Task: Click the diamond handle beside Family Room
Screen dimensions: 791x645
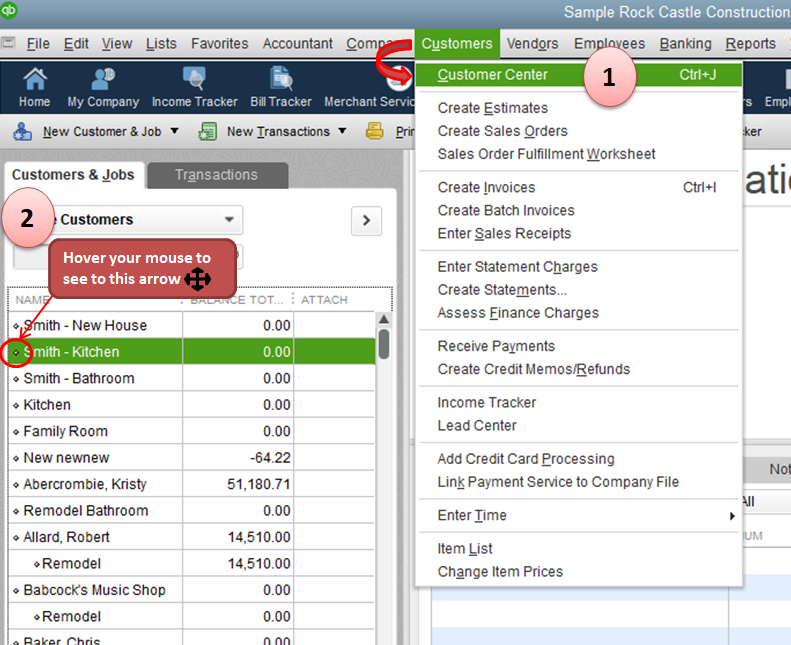Action: pos(16,432)
